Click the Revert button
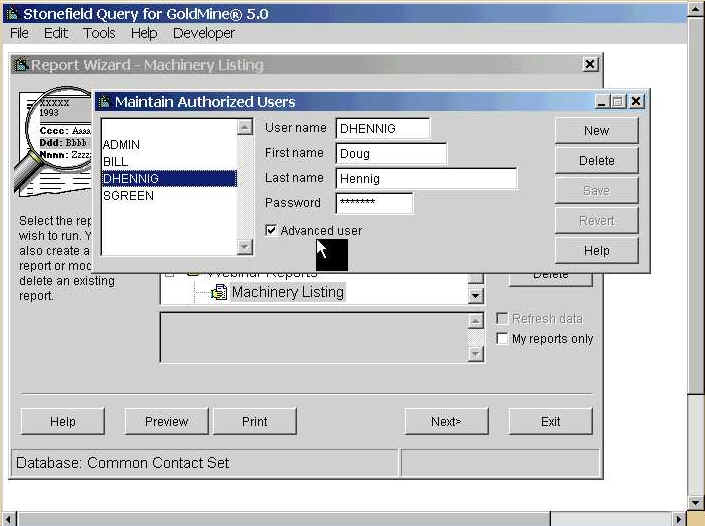 pyautogui.click(x=597, y=221)
